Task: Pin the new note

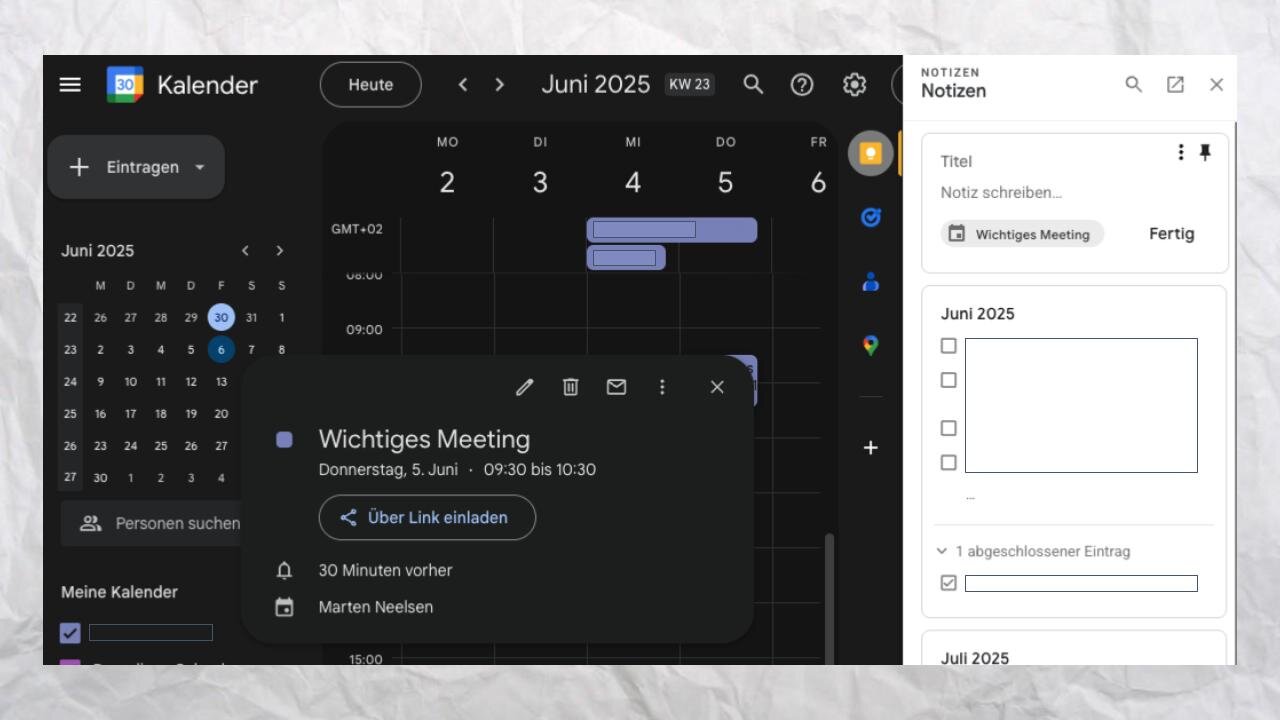Action: coord(1205,152)
